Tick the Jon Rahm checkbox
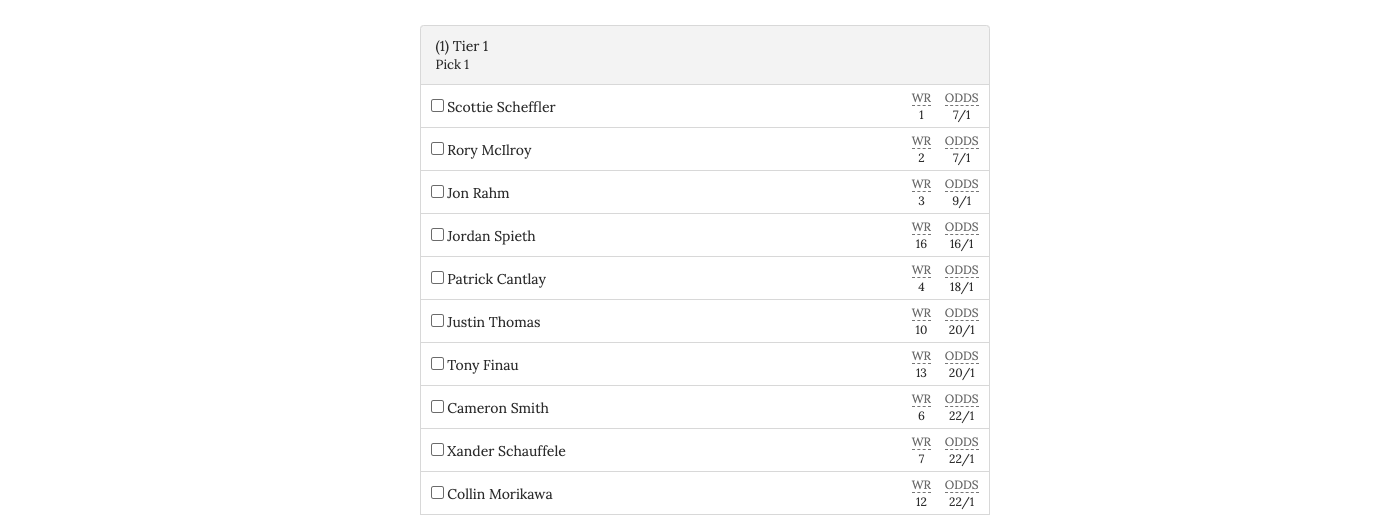Image resolution: width=1373 pixels, height=527 pixels. (437, 192)
